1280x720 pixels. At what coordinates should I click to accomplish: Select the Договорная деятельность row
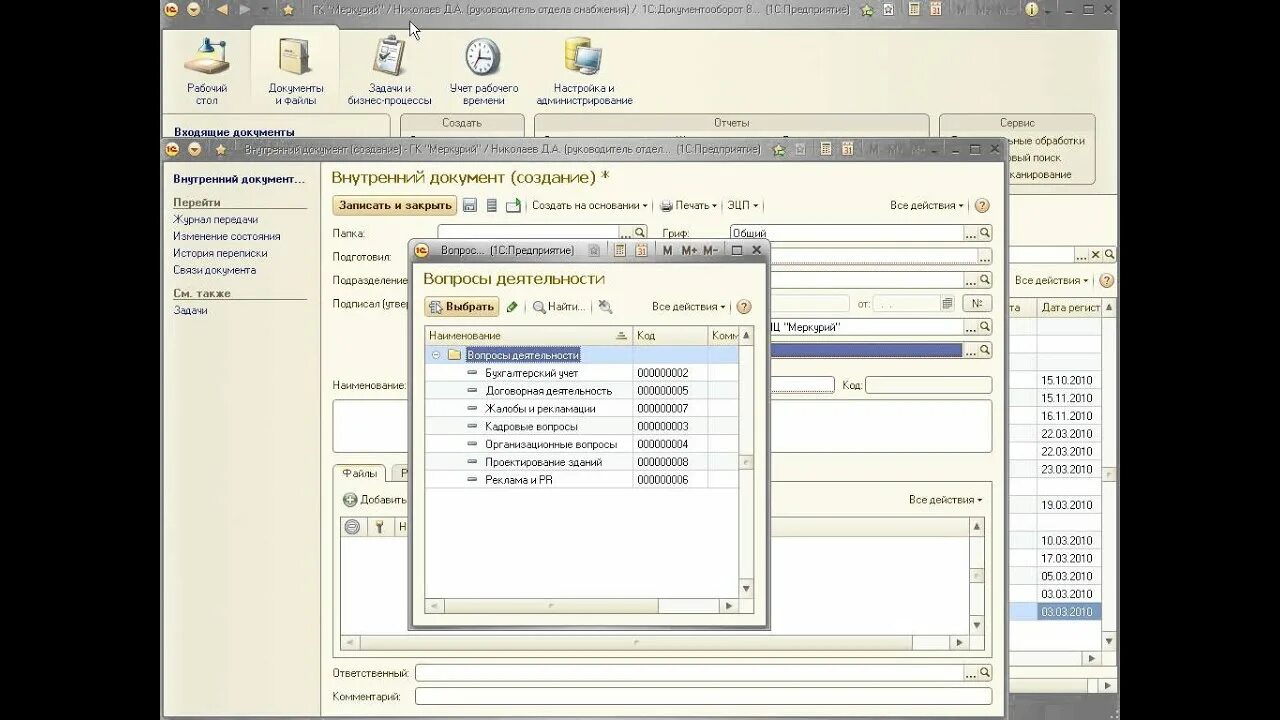582,391
